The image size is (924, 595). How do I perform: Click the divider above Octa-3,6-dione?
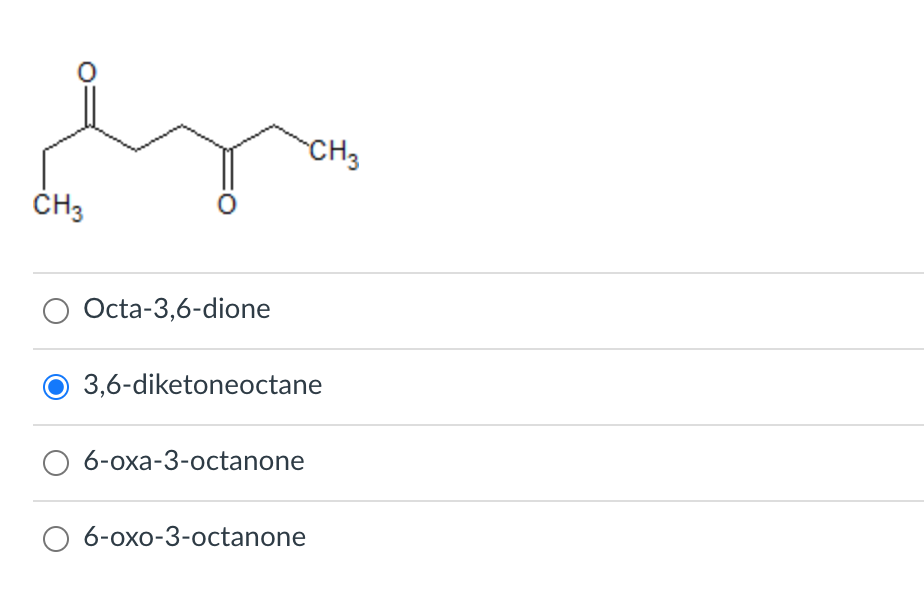(460, 273)
